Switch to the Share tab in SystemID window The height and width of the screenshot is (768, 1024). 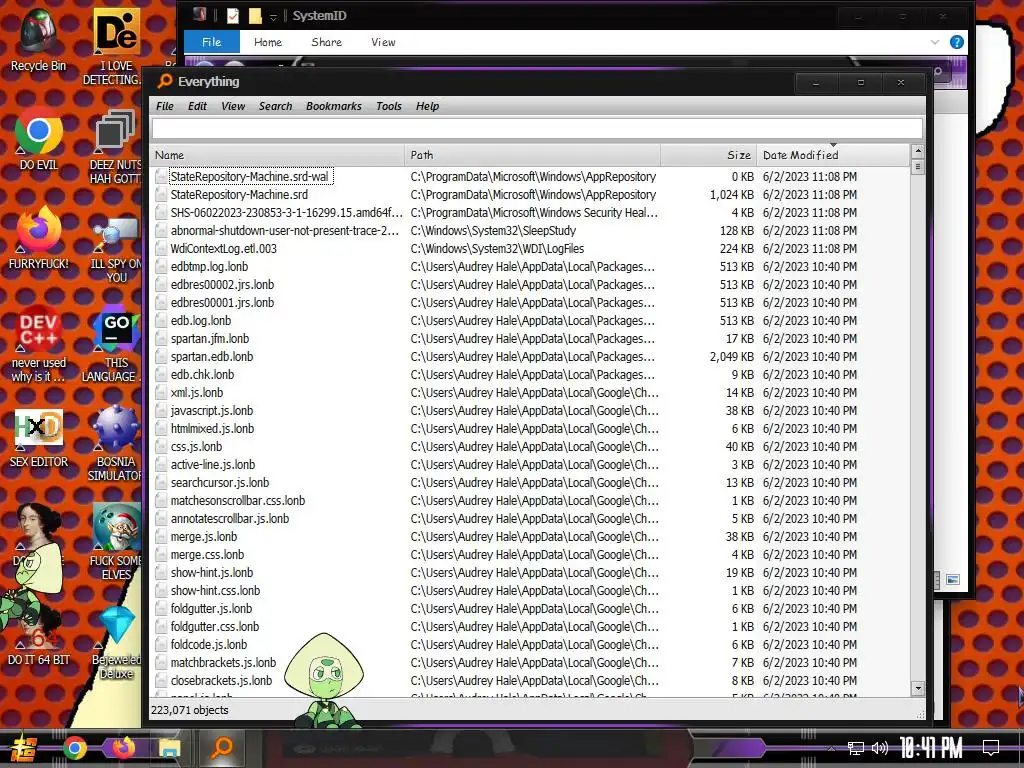click(326, 42)
